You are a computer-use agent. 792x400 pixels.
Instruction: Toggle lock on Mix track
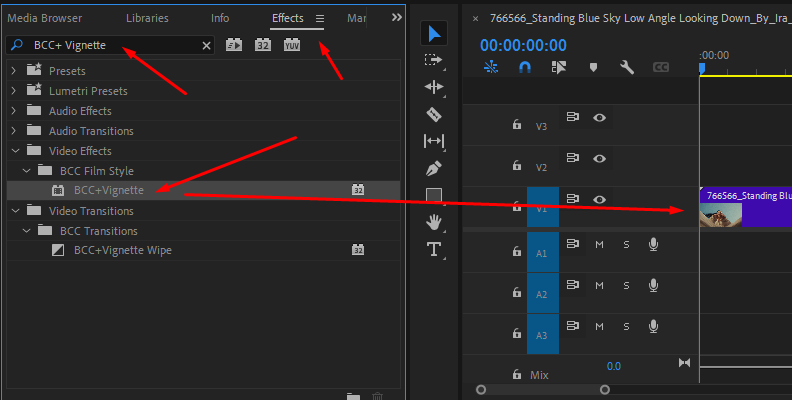(516, 374)
